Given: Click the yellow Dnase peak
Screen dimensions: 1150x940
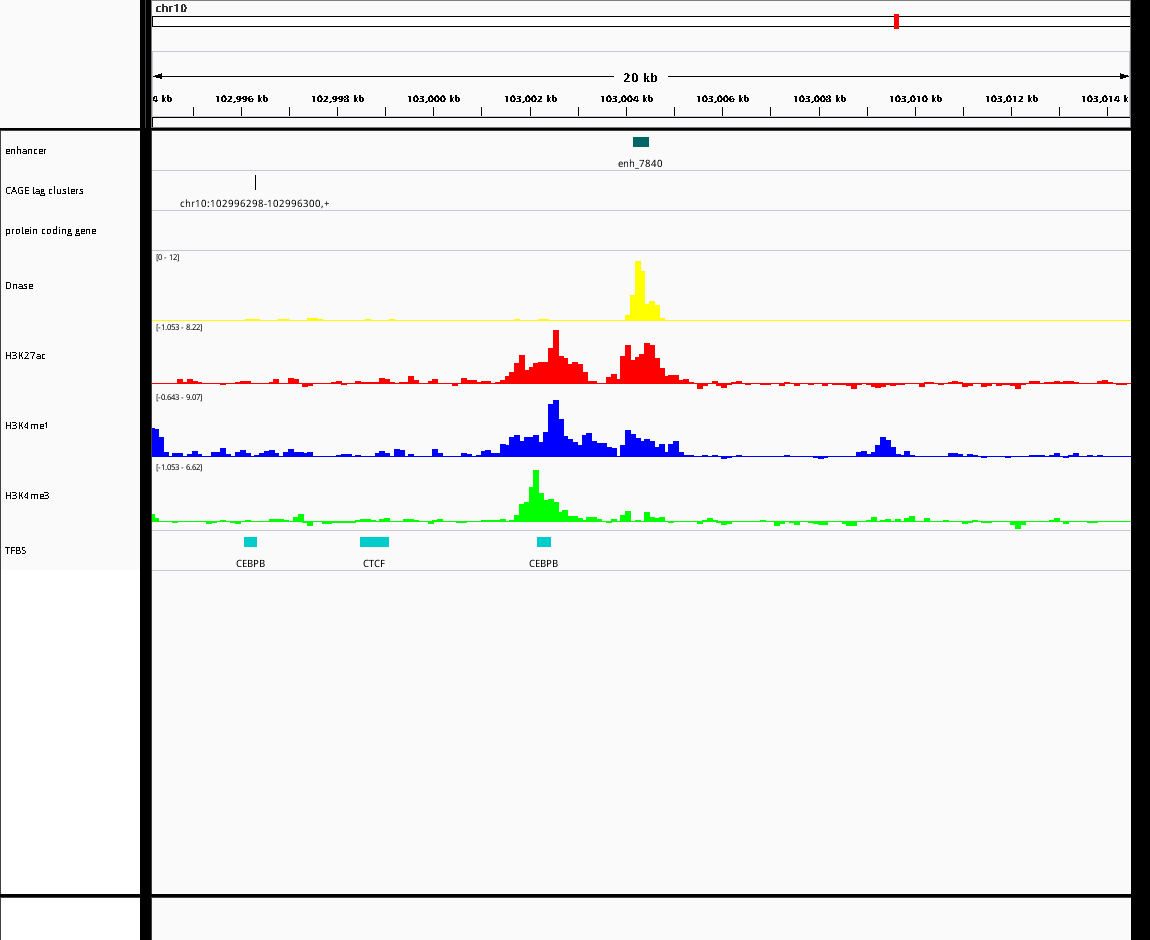Looking at the screenshot, I should coord(640,291).
